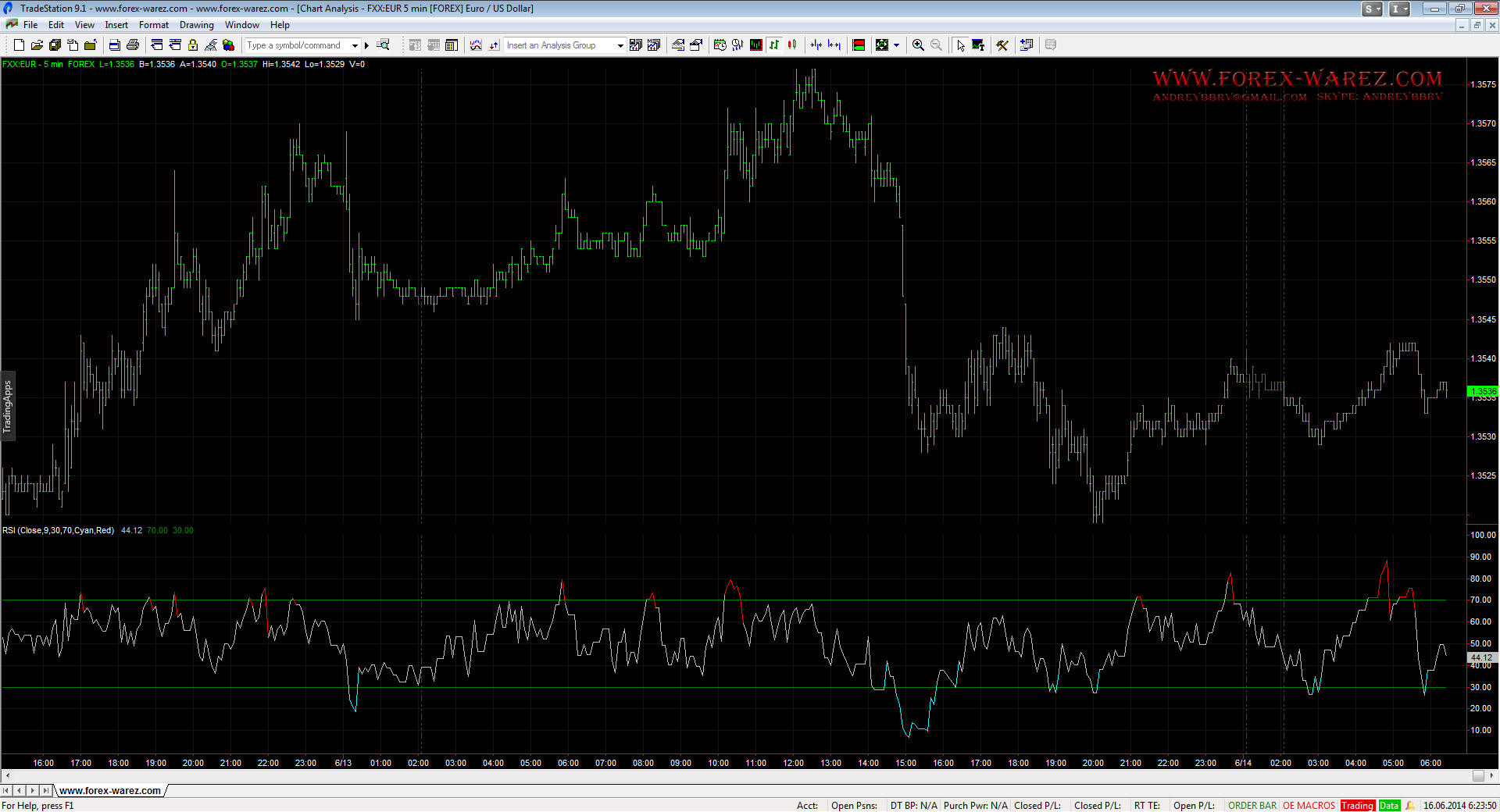This screenshot has height=812, width=1500.
Task: Toggle the Trading status indicator
Action: click(1357, 806)
